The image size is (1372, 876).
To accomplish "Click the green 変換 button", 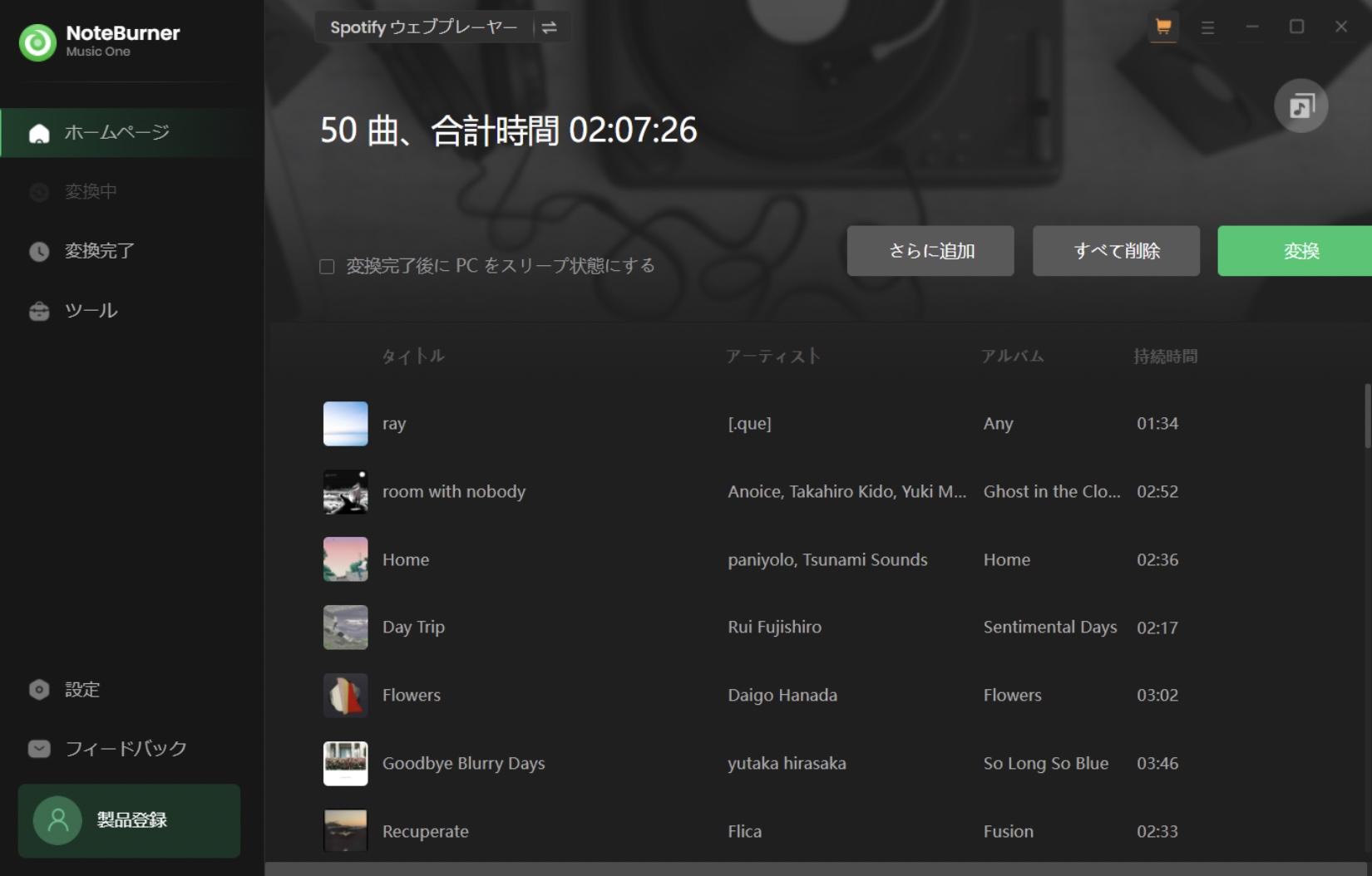I will [1295, 250].
